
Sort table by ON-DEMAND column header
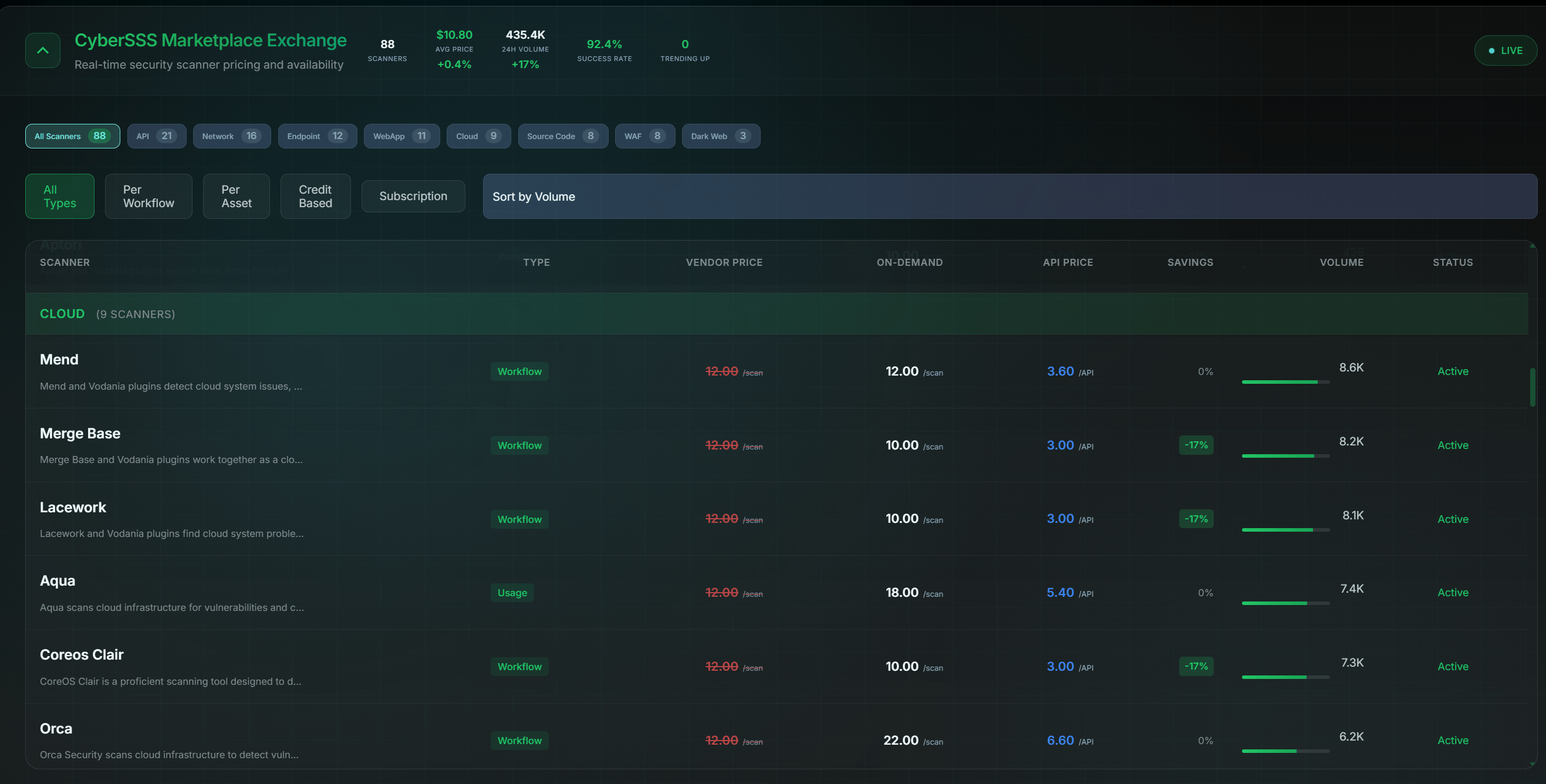point(909,263)
